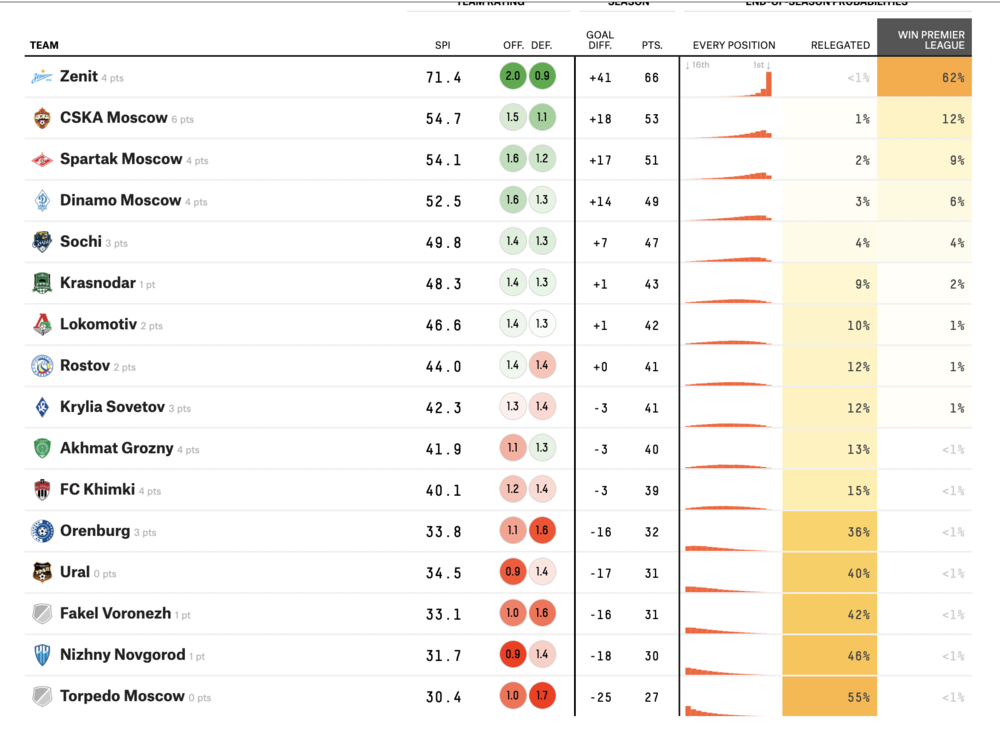Screen dimensions: 1000x731
Task: Sort table by SPI column header
Action: click(x=443, y=45)
